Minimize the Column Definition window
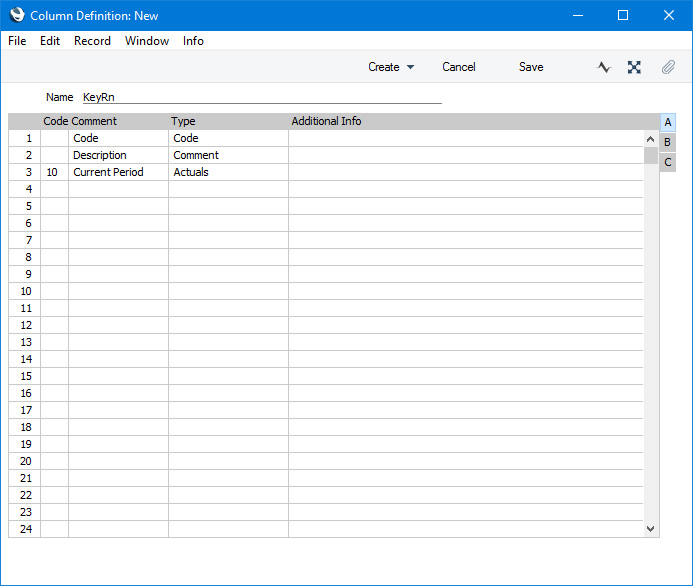This screenshot has height=586, width=693. pos(578,15)
